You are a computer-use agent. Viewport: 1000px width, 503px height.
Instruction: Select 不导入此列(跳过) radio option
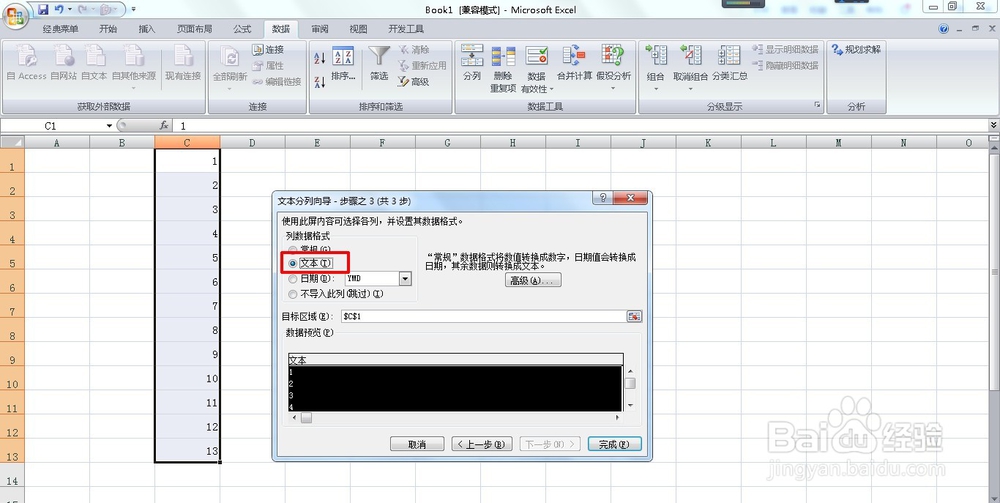[293, 294]
